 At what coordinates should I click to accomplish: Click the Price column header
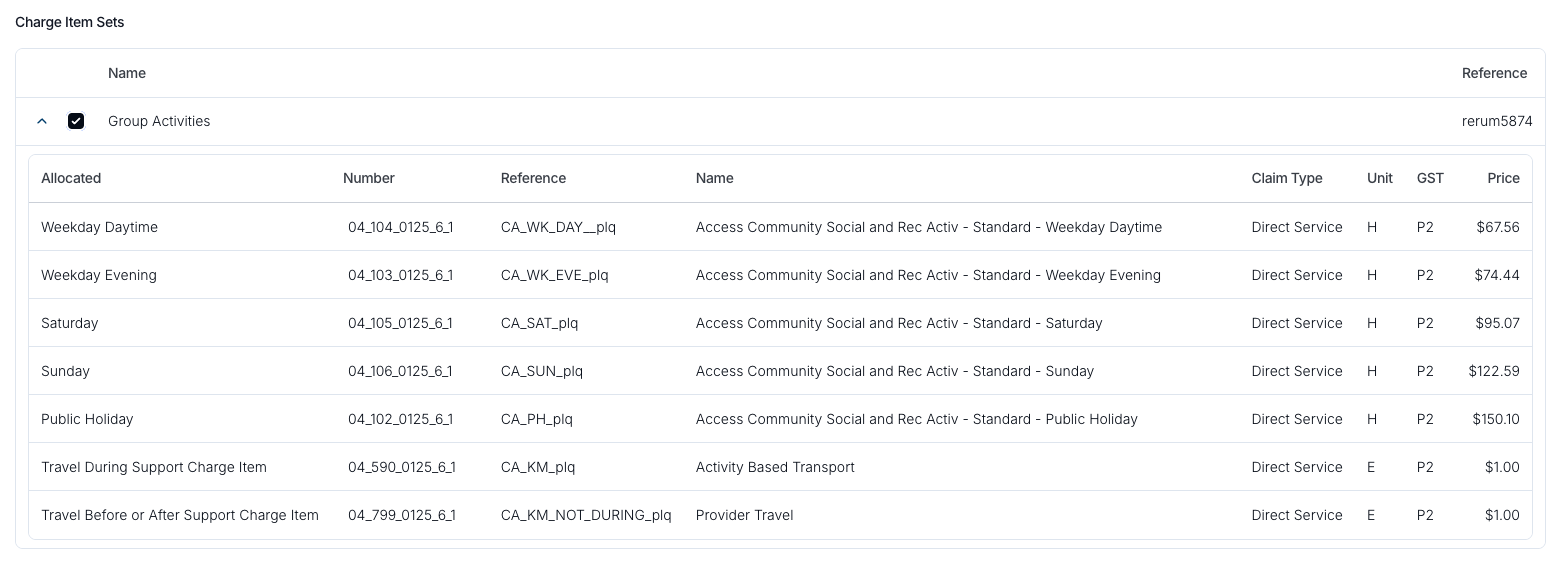click(x=1503, y=178)
